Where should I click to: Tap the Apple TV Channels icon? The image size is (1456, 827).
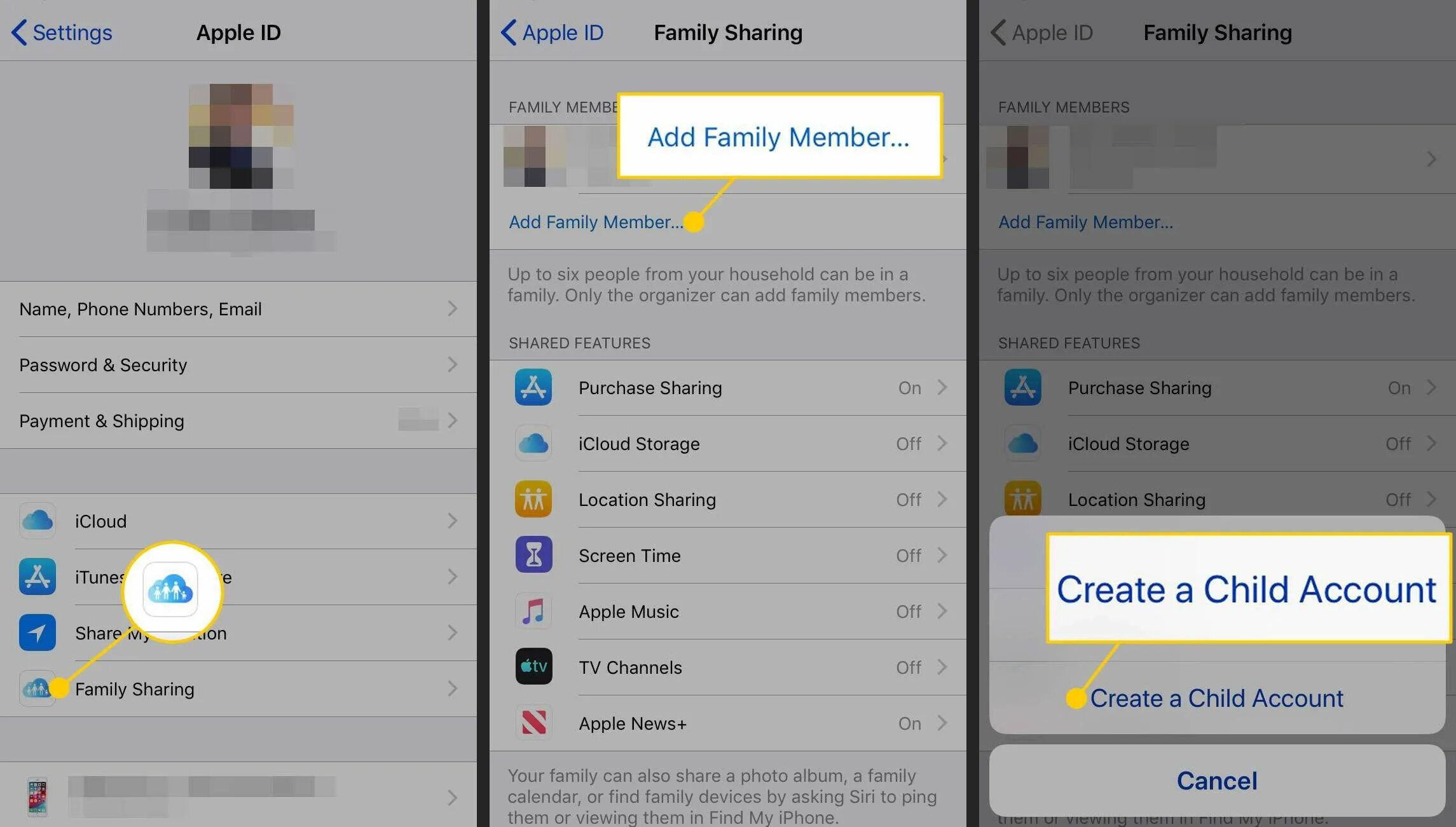[x=533, y=667]
